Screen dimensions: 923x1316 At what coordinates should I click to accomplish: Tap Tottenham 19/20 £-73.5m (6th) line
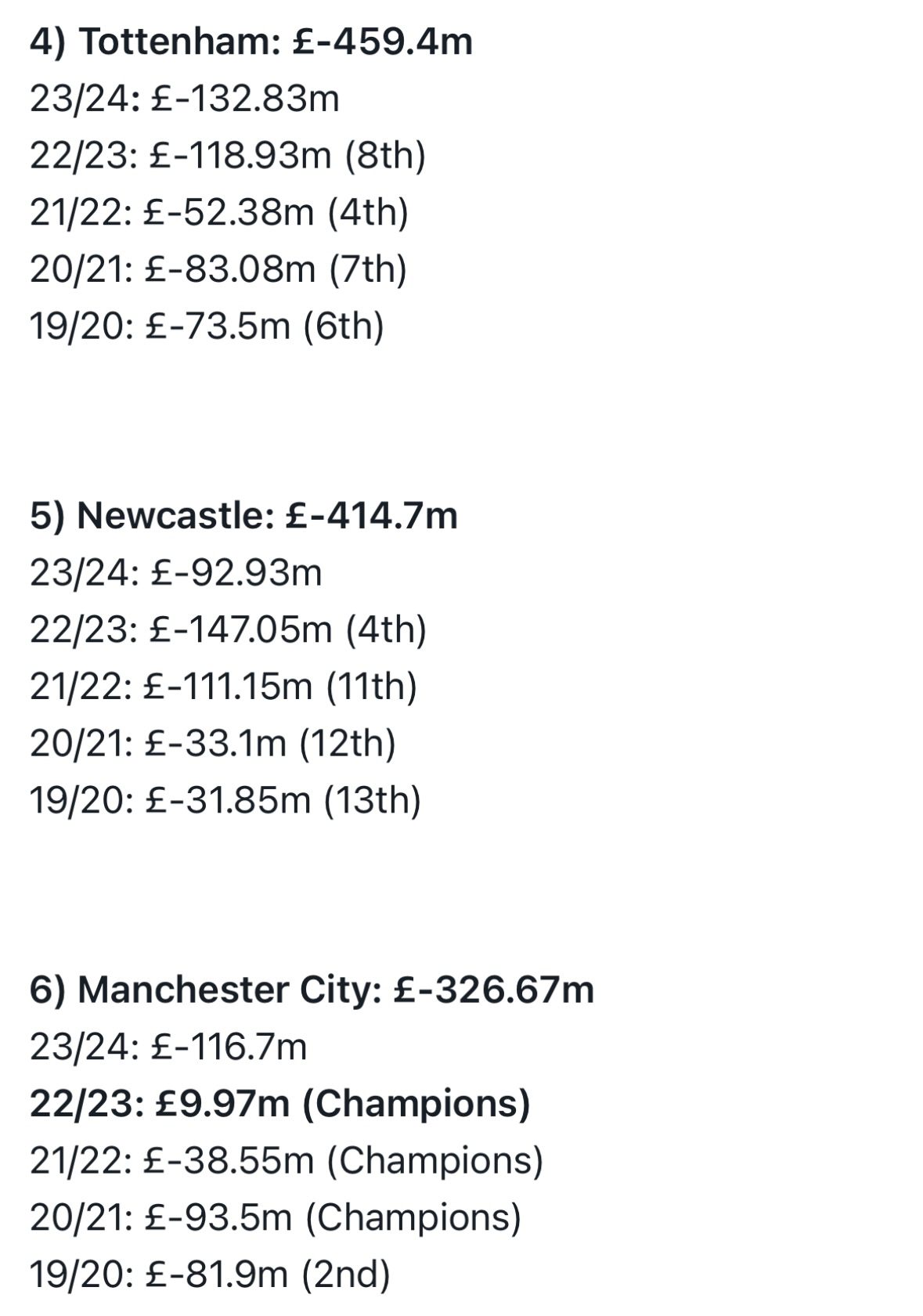coord(207,326)
